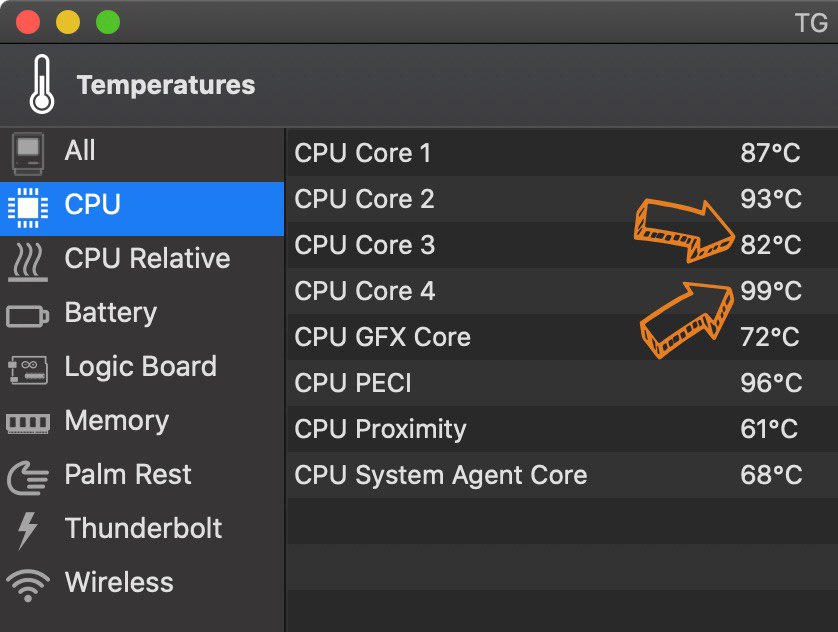Click the old Mac computer icon beside All
838x632 pixels.
click(28, 154)
